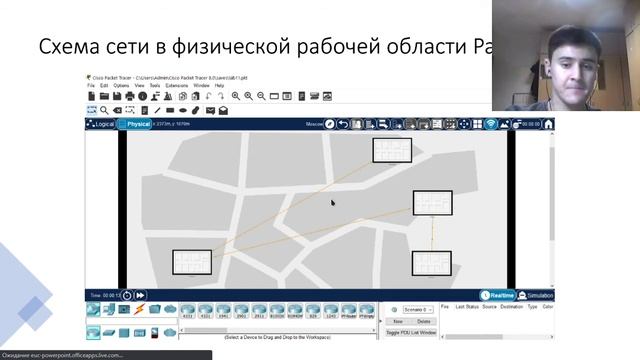The width and height of the screenshot is (640, 360).
Task: Select the bottom-left building on the map
Action: click(x=192, y=262)
